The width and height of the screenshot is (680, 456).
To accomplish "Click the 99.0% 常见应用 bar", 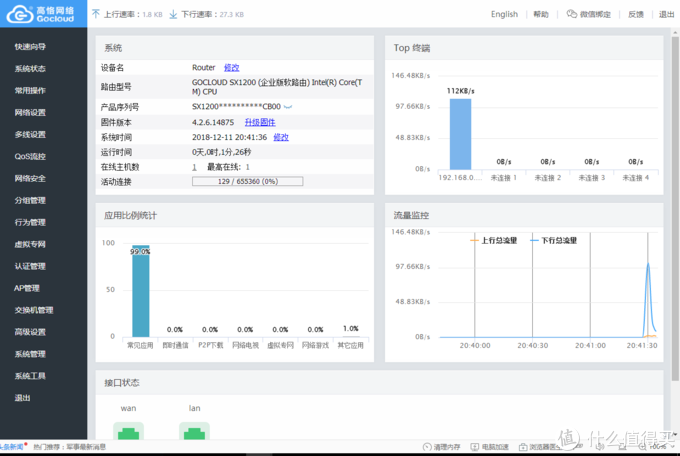I will [x=141, y=291].
